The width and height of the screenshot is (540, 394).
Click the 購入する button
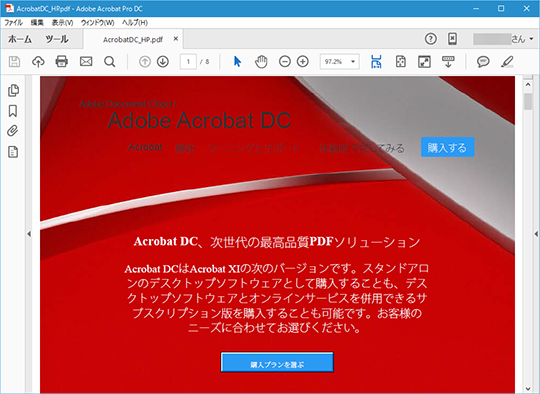tap(447, 147)
